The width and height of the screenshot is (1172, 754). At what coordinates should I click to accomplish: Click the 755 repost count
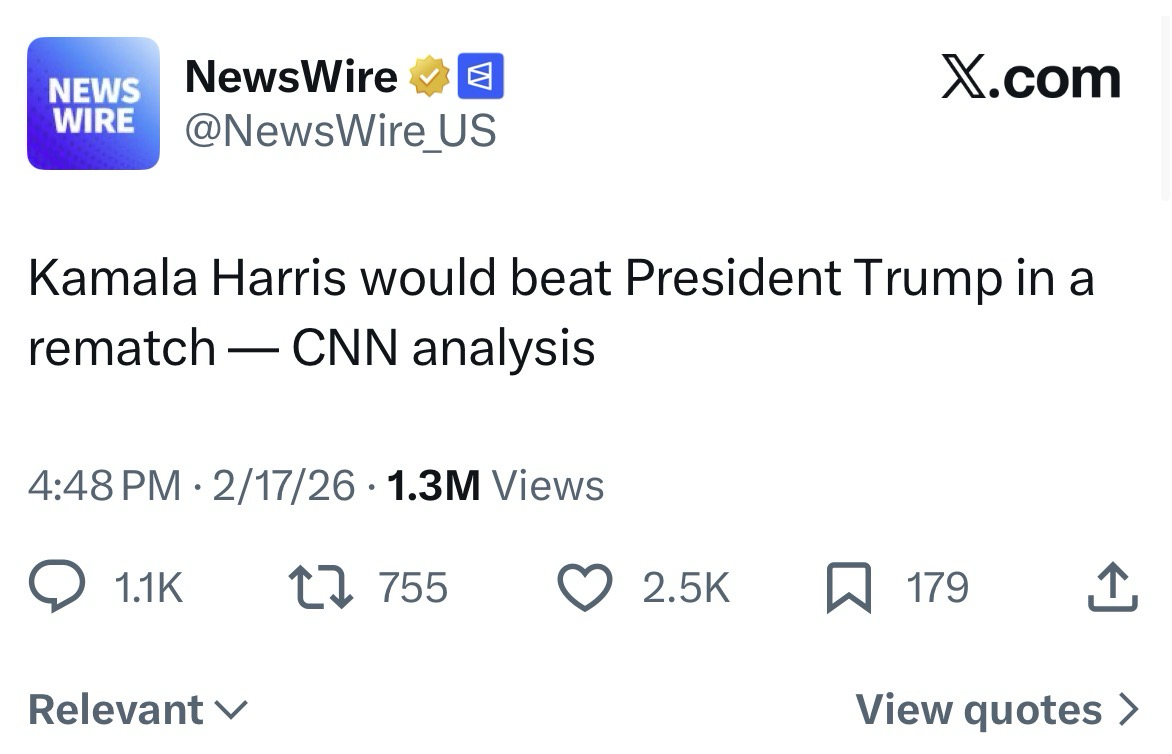coord(412,588)
